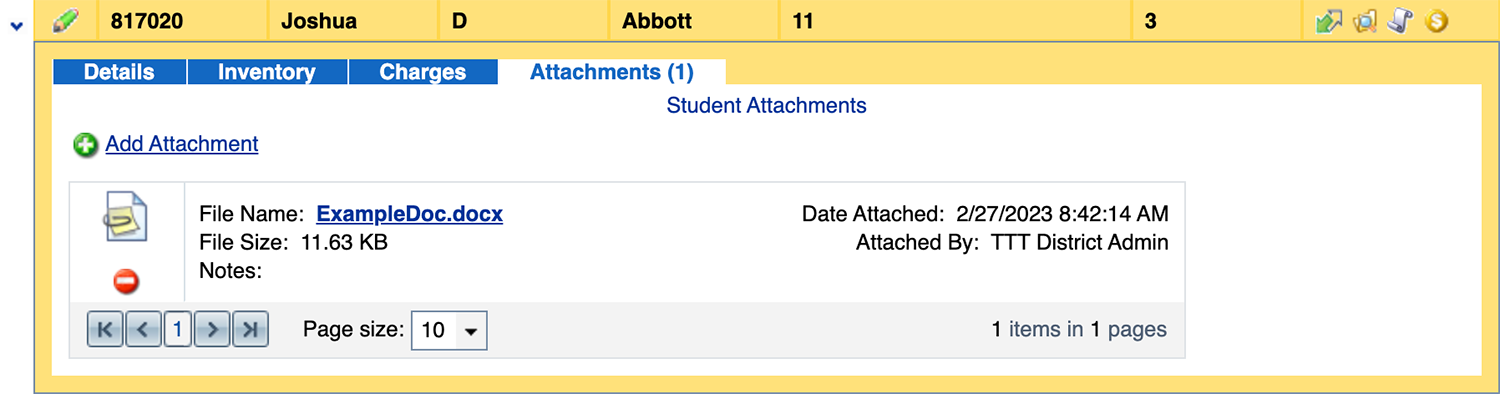Click the pencil edit icon for student 817020
This screenshot has height=394, width=1500.
pos(66,20)
